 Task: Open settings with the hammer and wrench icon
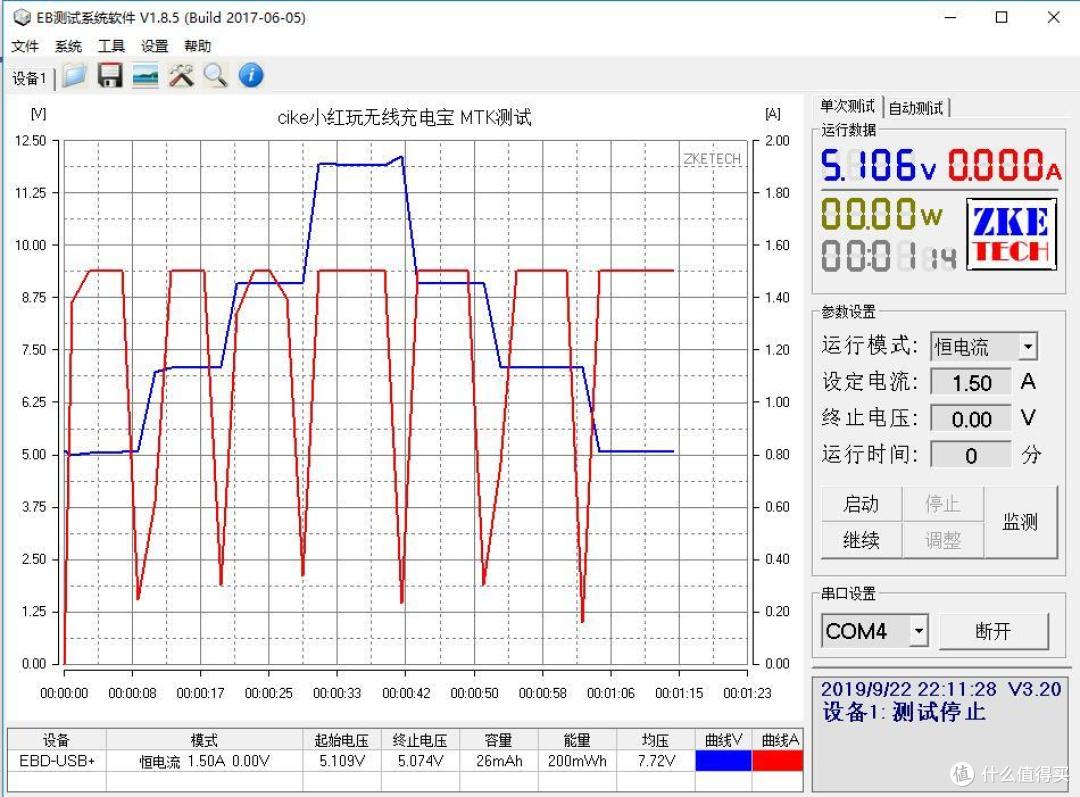181,75
